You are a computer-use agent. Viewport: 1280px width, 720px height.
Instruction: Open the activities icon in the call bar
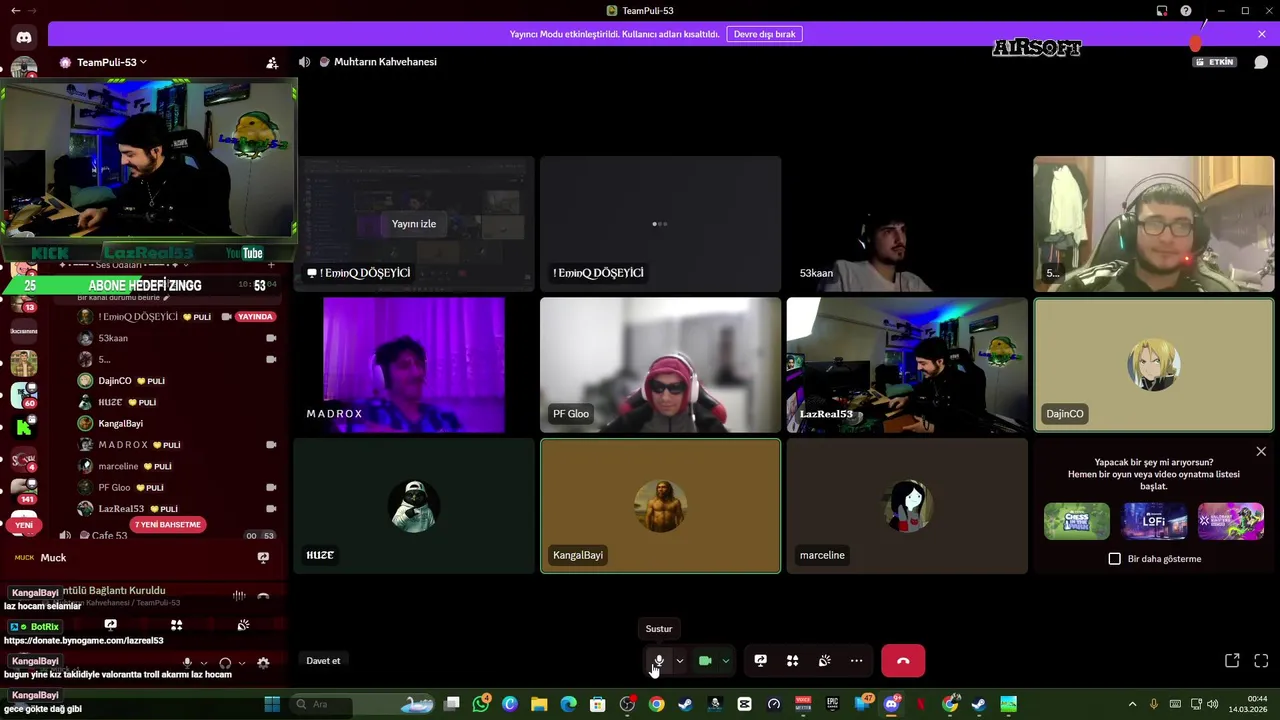pos(793,661)
